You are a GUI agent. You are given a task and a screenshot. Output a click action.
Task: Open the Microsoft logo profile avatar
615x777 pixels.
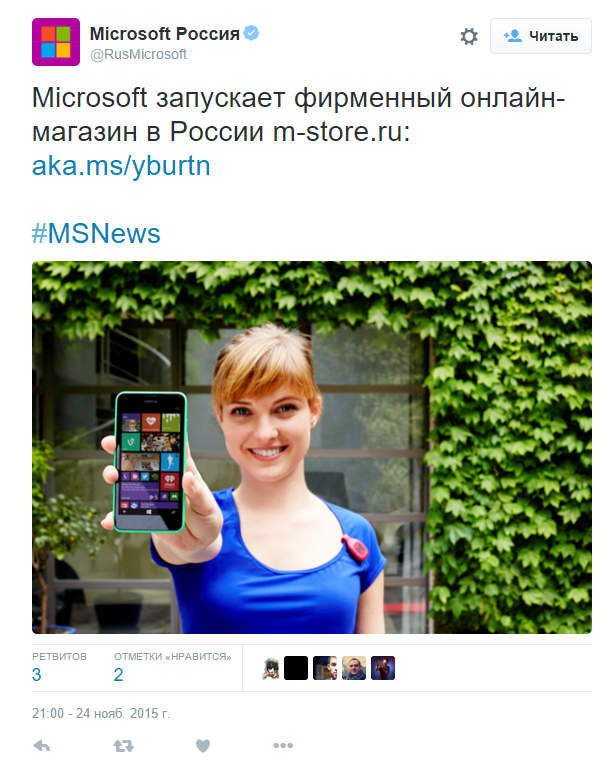coord(56,42)
